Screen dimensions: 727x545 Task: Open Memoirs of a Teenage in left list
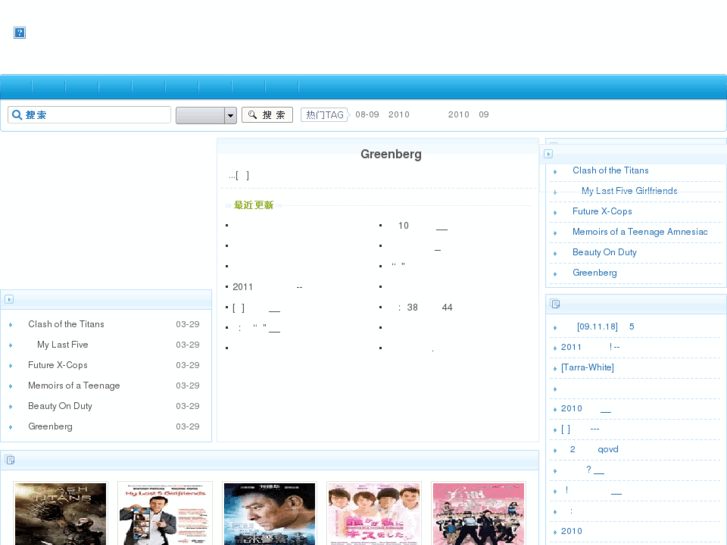coord(74,385)
